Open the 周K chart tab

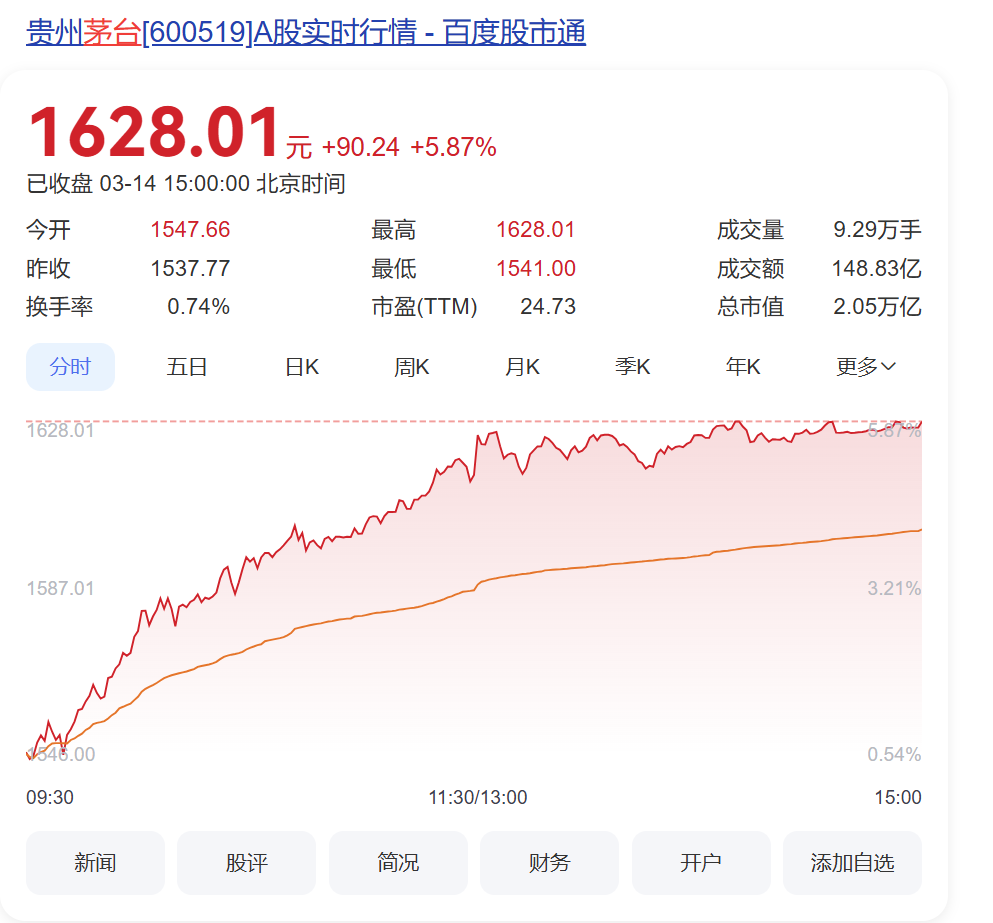click(412, 367)
